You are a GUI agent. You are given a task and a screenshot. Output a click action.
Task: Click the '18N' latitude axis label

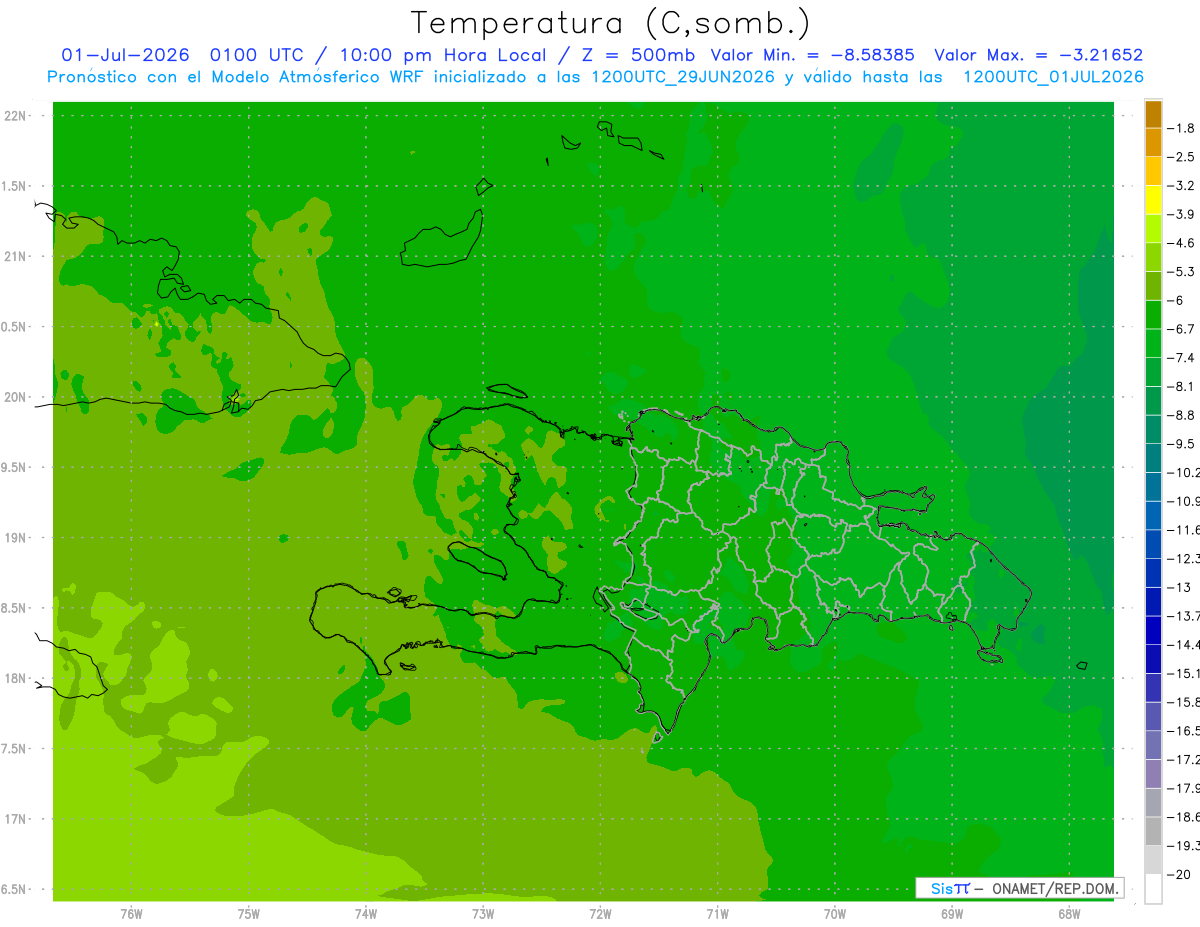[16, 679]
